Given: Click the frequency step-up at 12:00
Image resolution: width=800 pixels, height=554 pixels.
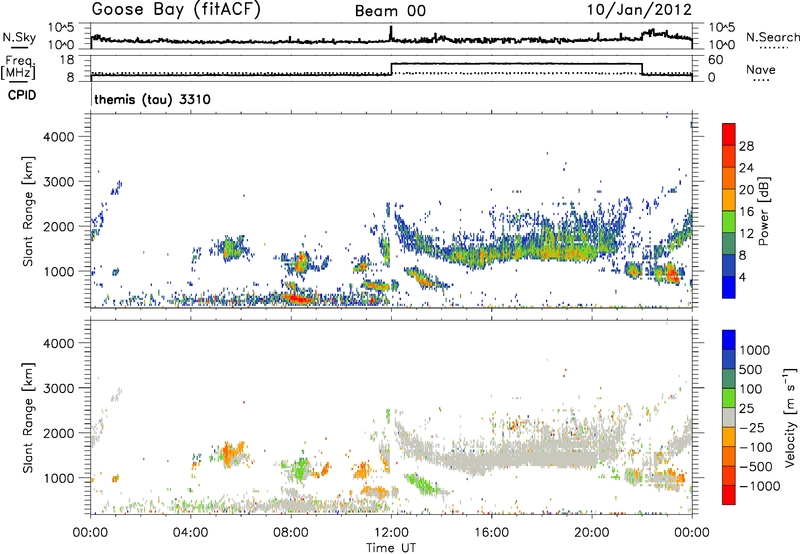Looking at the screenshot, I should [x=391, y=69].
